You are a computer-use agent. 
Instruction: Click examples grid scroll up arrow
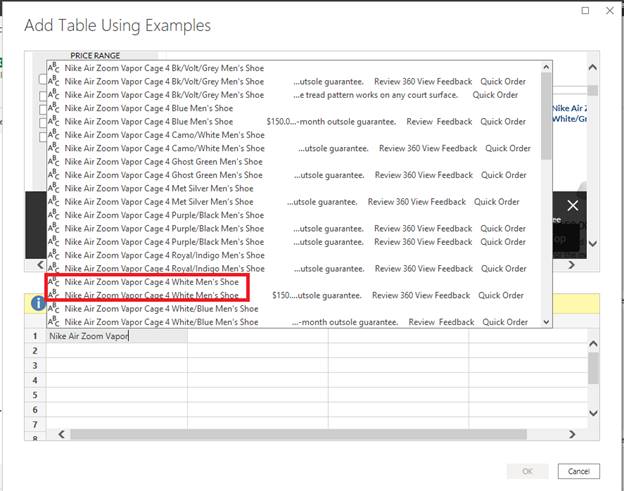click(x=593, y=343)
